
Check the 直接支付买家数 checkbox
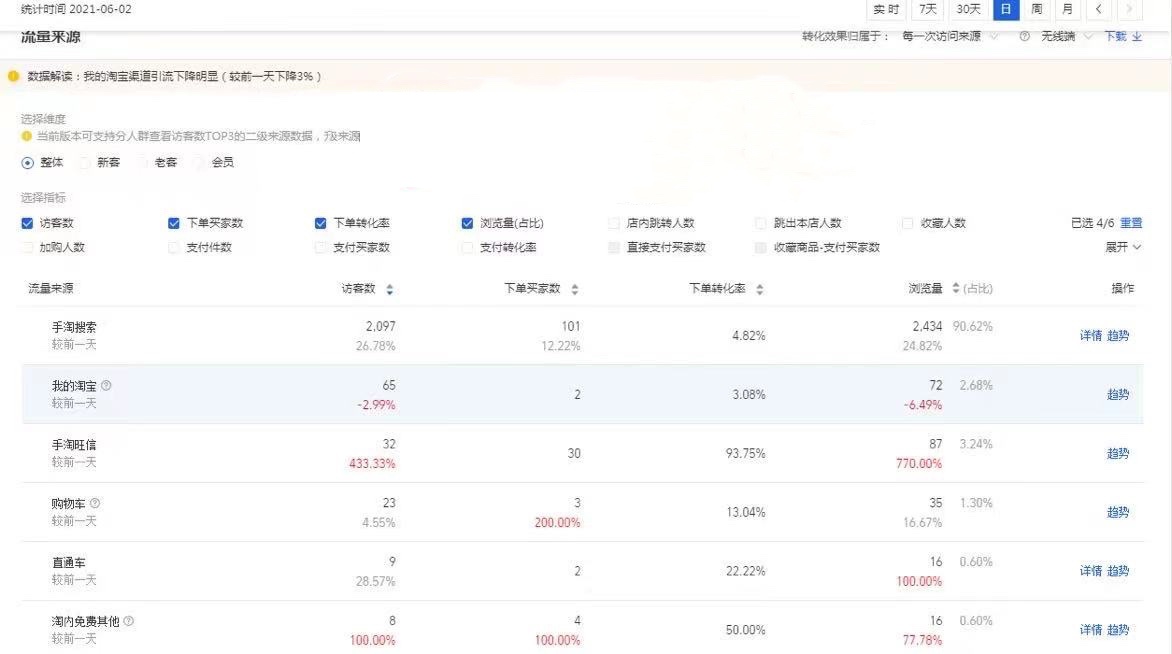(x=614, y=247)
